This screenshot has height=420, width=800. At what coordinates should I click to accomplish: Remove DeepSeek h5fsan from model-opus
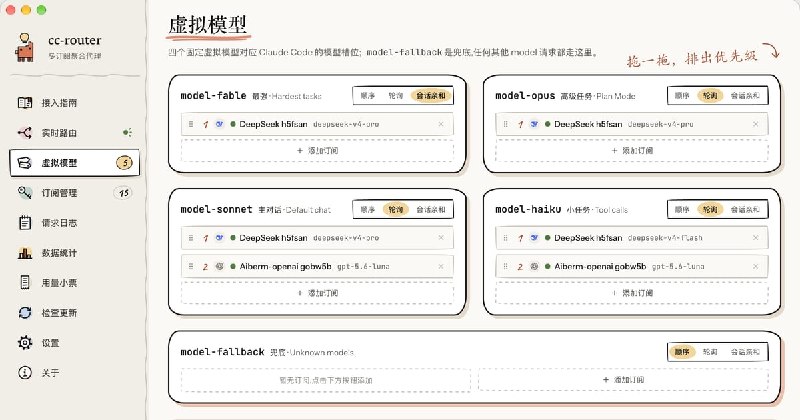756,124
